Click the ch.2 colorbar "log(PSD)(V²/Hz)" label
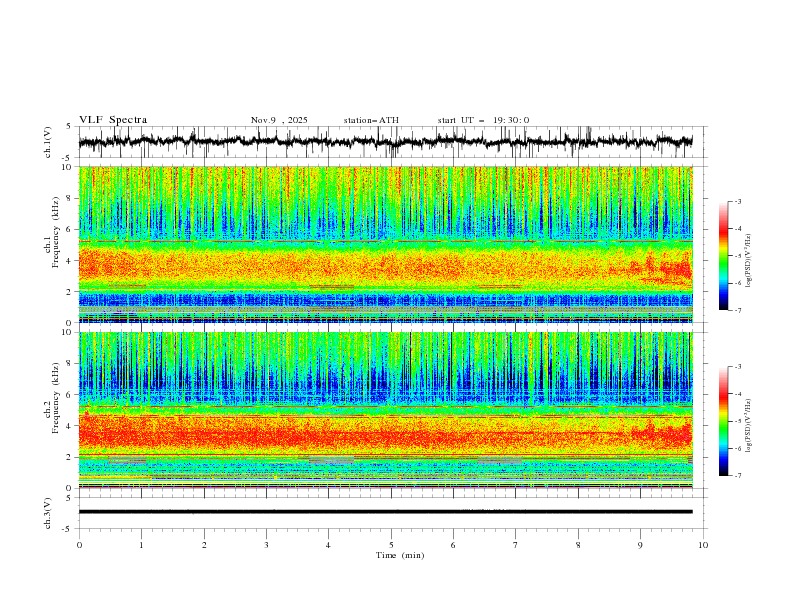Viewport: 792px width, 612px height. click(x=749, y=426)
